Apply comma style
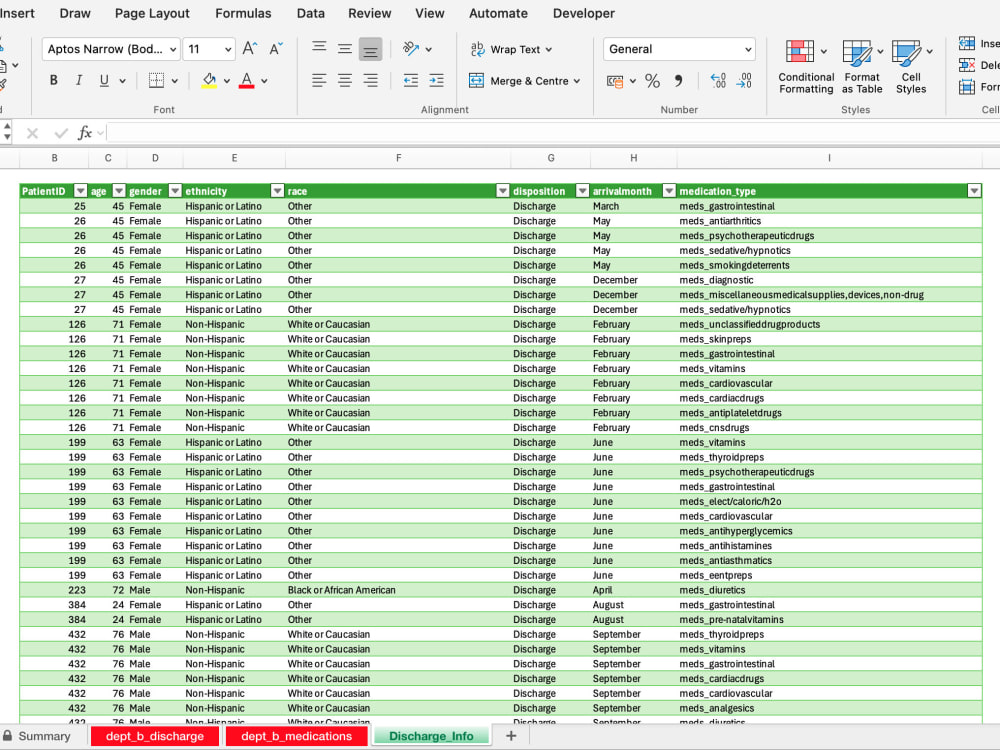Viewport: 1000px width, 750px height. [x=679, y=80]
